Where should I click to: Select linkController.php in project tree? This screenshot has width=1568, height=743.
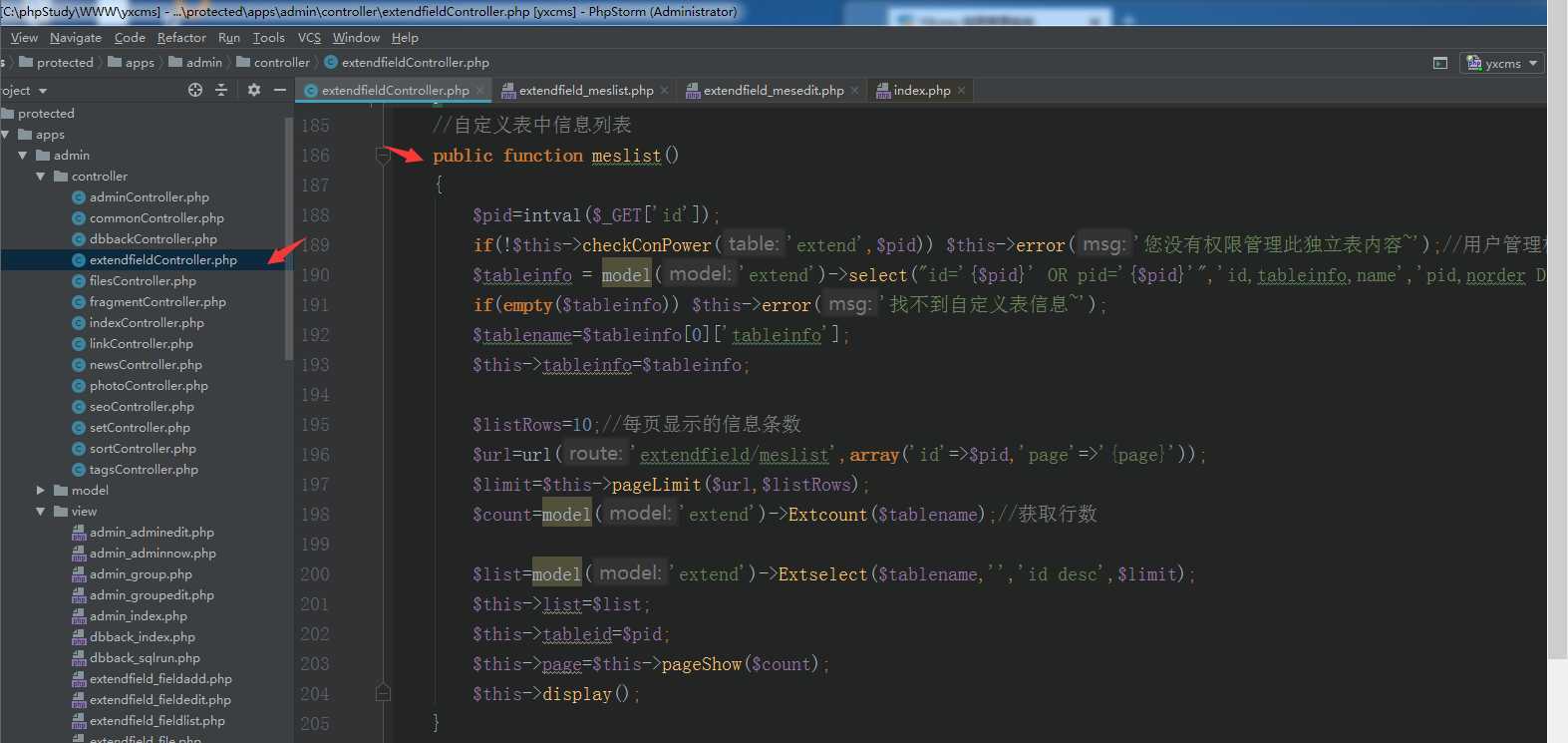click(x=142, y=344)
